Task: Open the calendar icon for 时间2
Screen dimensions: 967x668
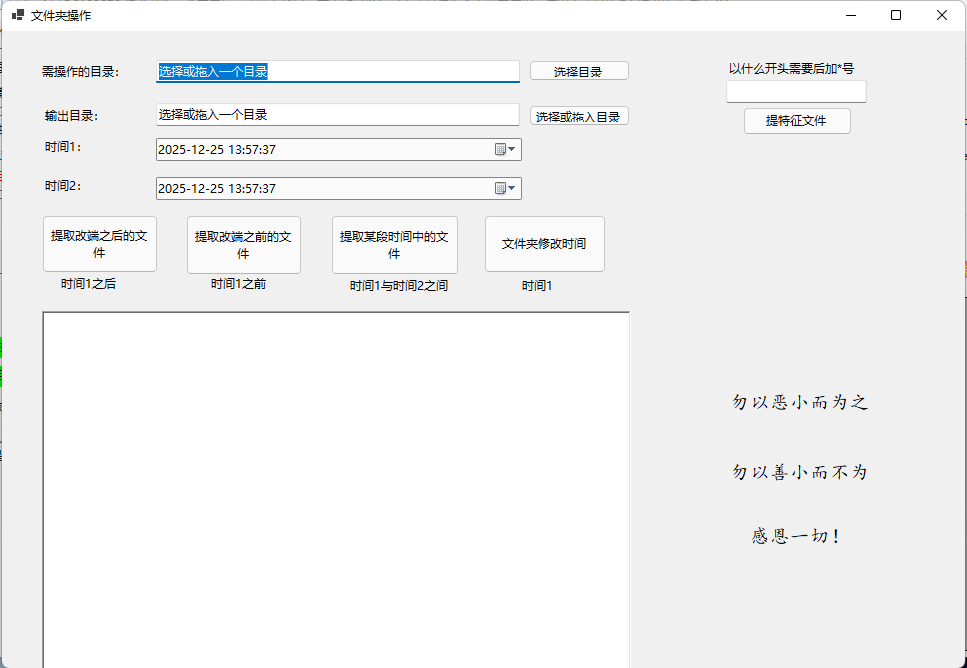Action: click(x=505, y=189)
